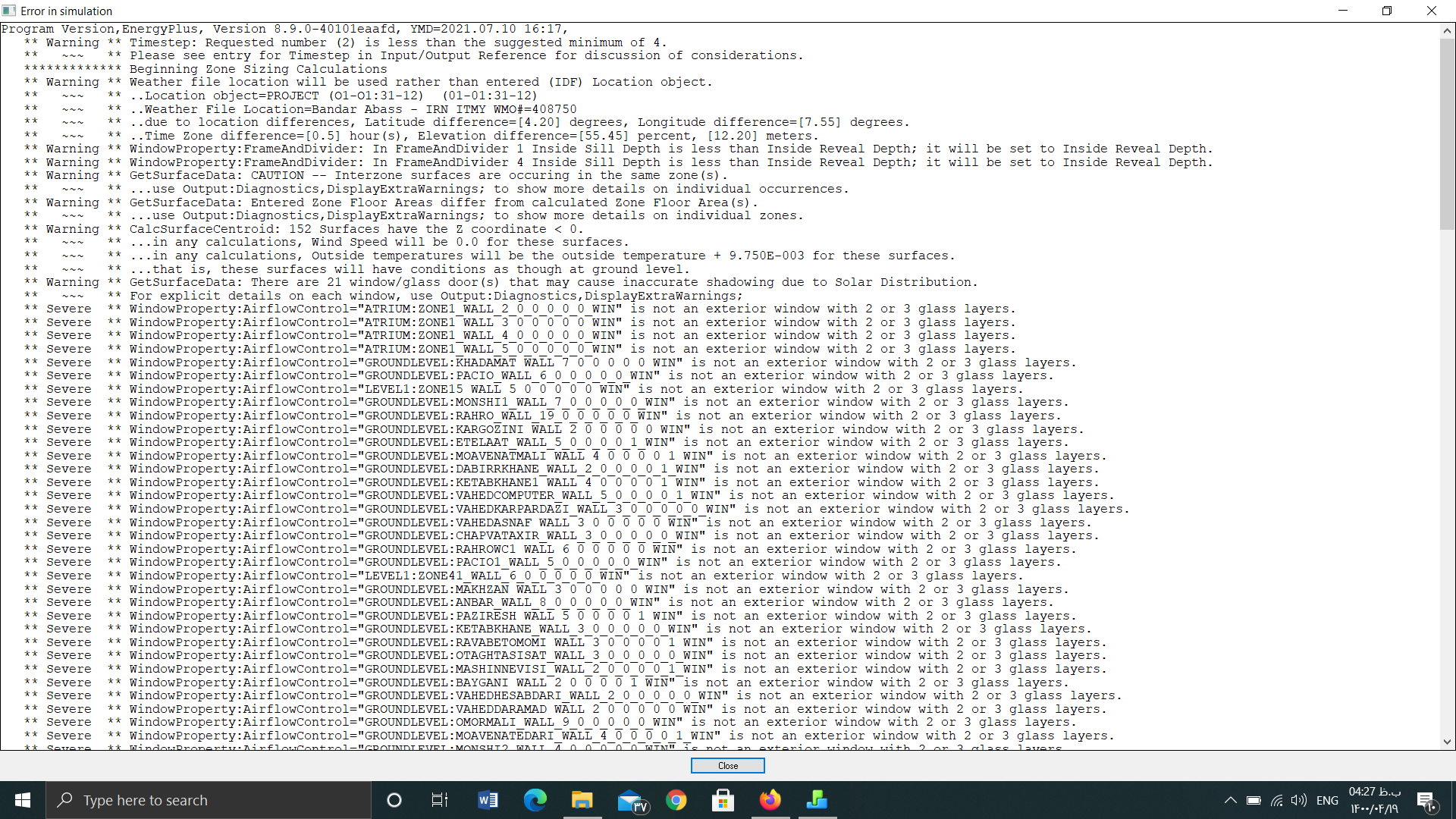Open the volume control in system tray
Viewport: 1456px width, 819px height.
1299,800
